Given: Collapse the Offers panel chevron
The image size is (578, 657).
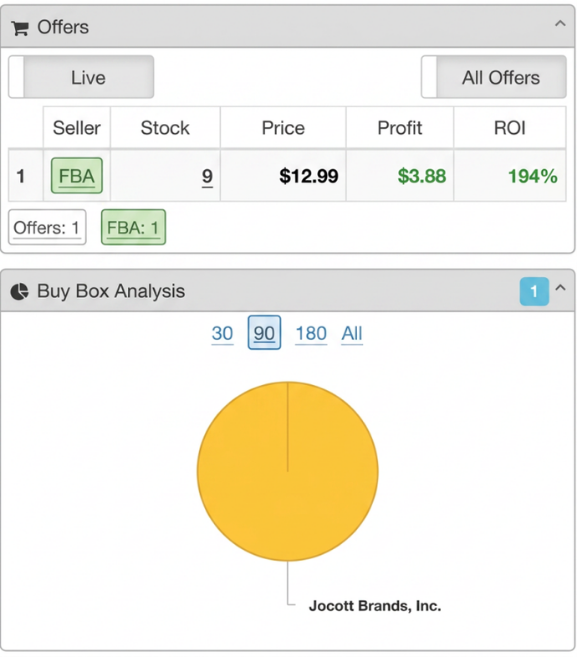Looking at the screenshot, I should coord(560,23).
